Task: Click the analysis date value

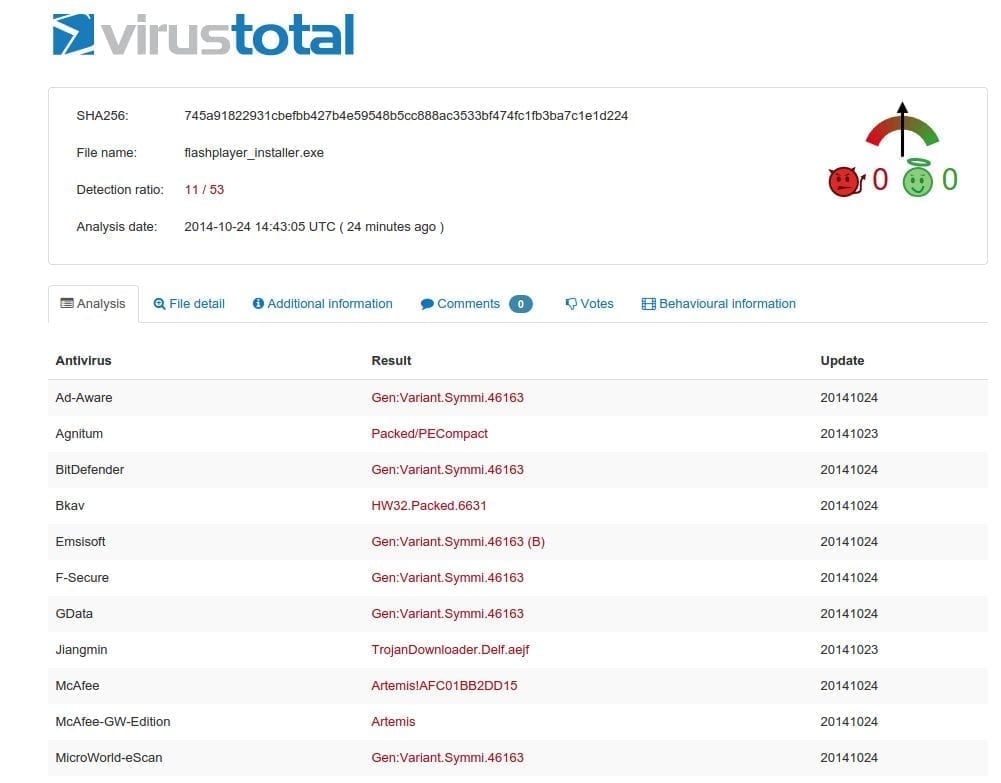Action: point(314,227)
